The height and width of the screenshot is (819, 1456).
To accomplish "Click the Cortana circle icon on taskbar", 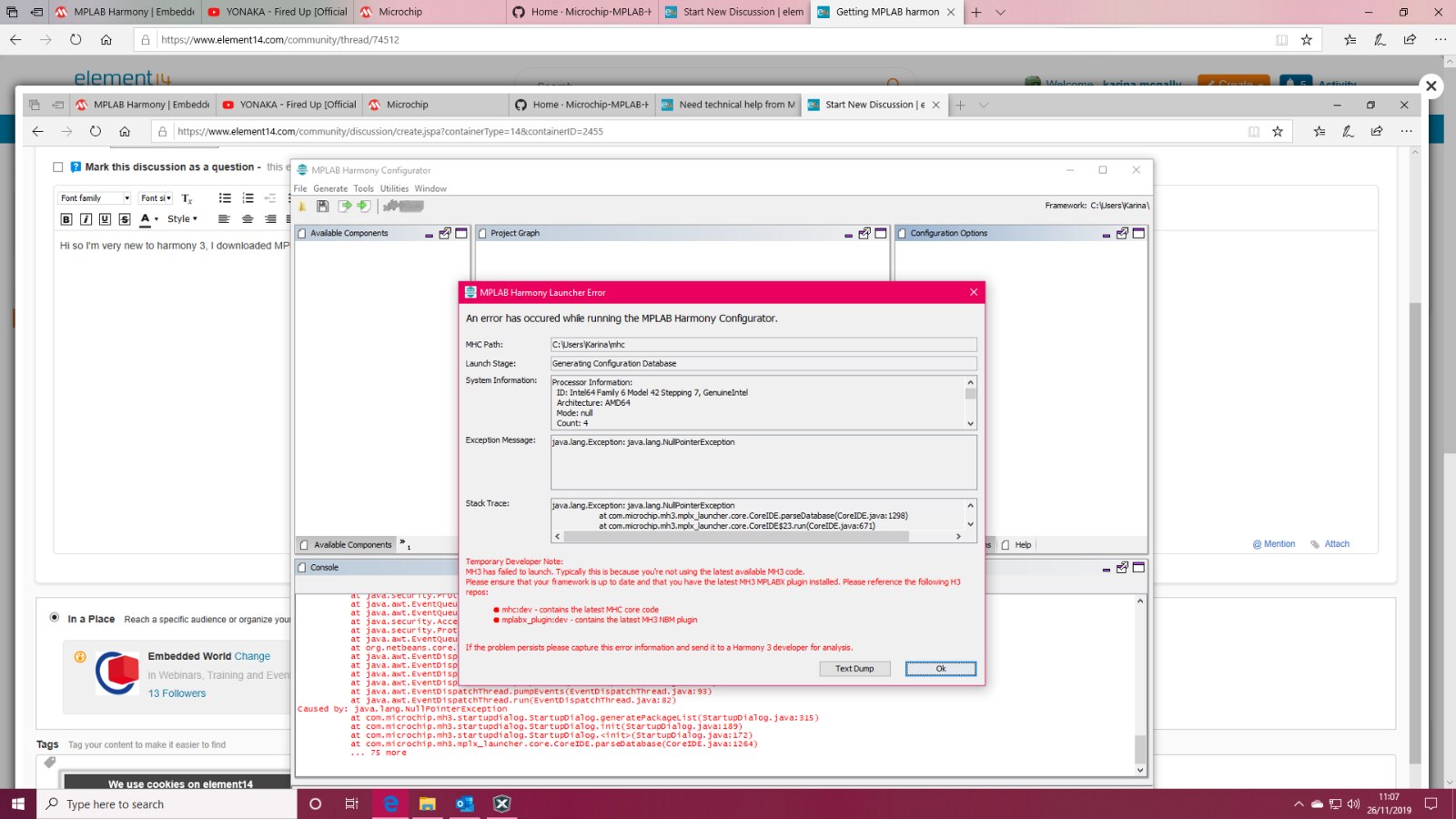I will [315, 804].
